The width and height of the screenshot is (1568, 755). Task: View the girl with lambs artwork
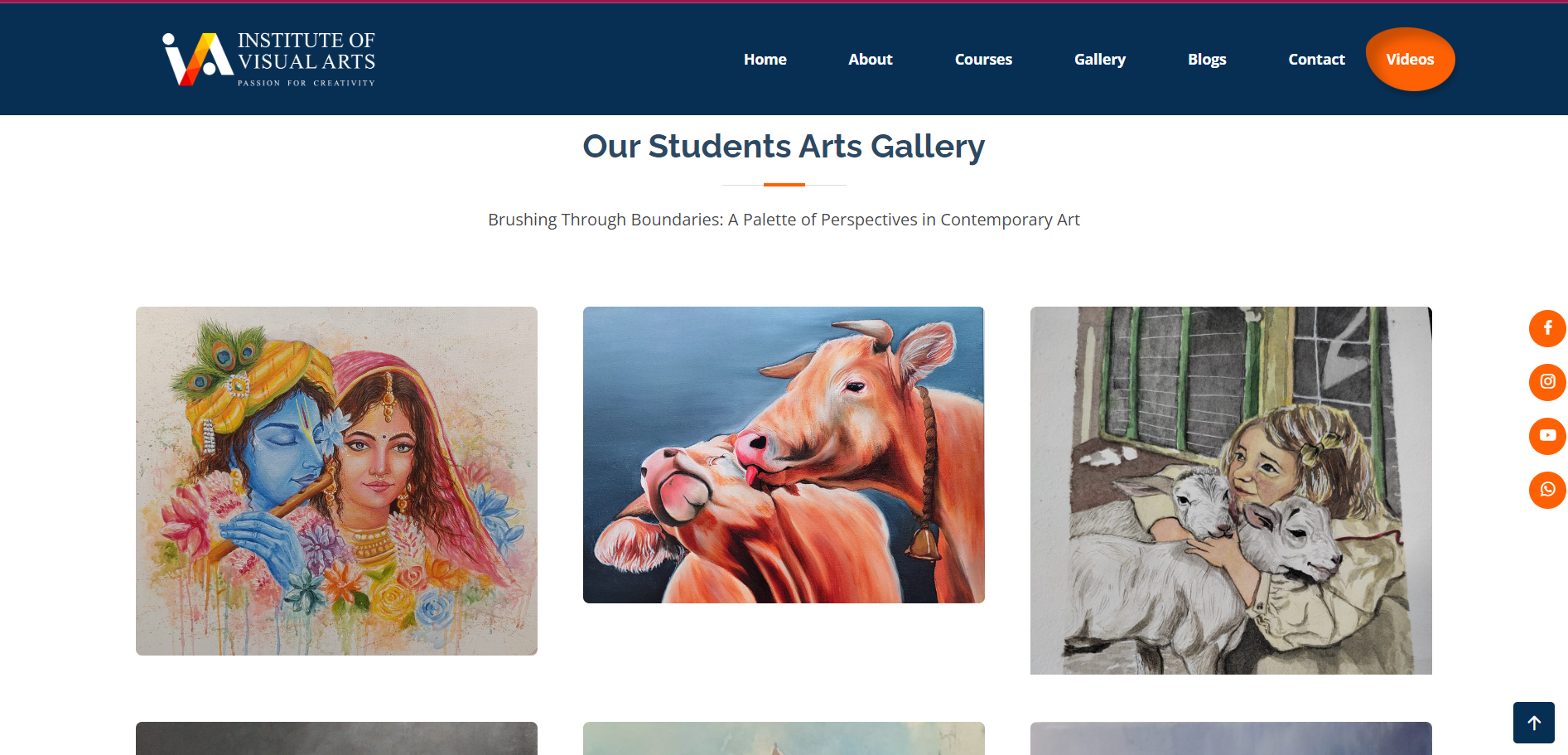coord(1230,490)
